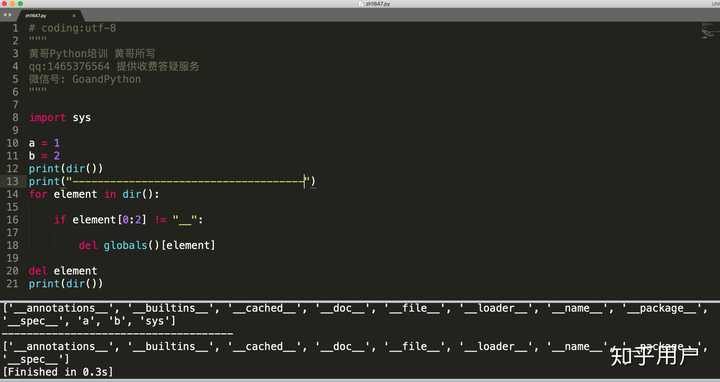Click 'del globals()[element]' line
This screenshot has height=382, width=720.
[147, 246]
